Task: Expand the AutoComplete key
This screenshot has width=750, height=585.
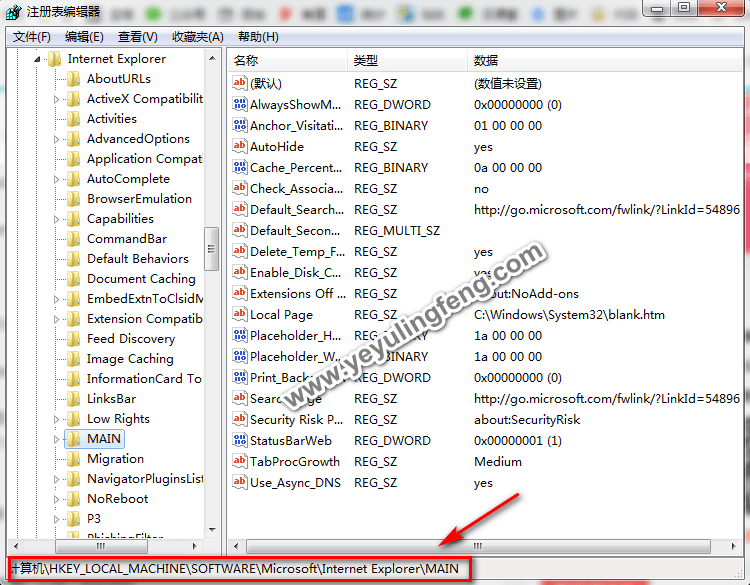Action: pyautogui.click(x=56, y=179)
